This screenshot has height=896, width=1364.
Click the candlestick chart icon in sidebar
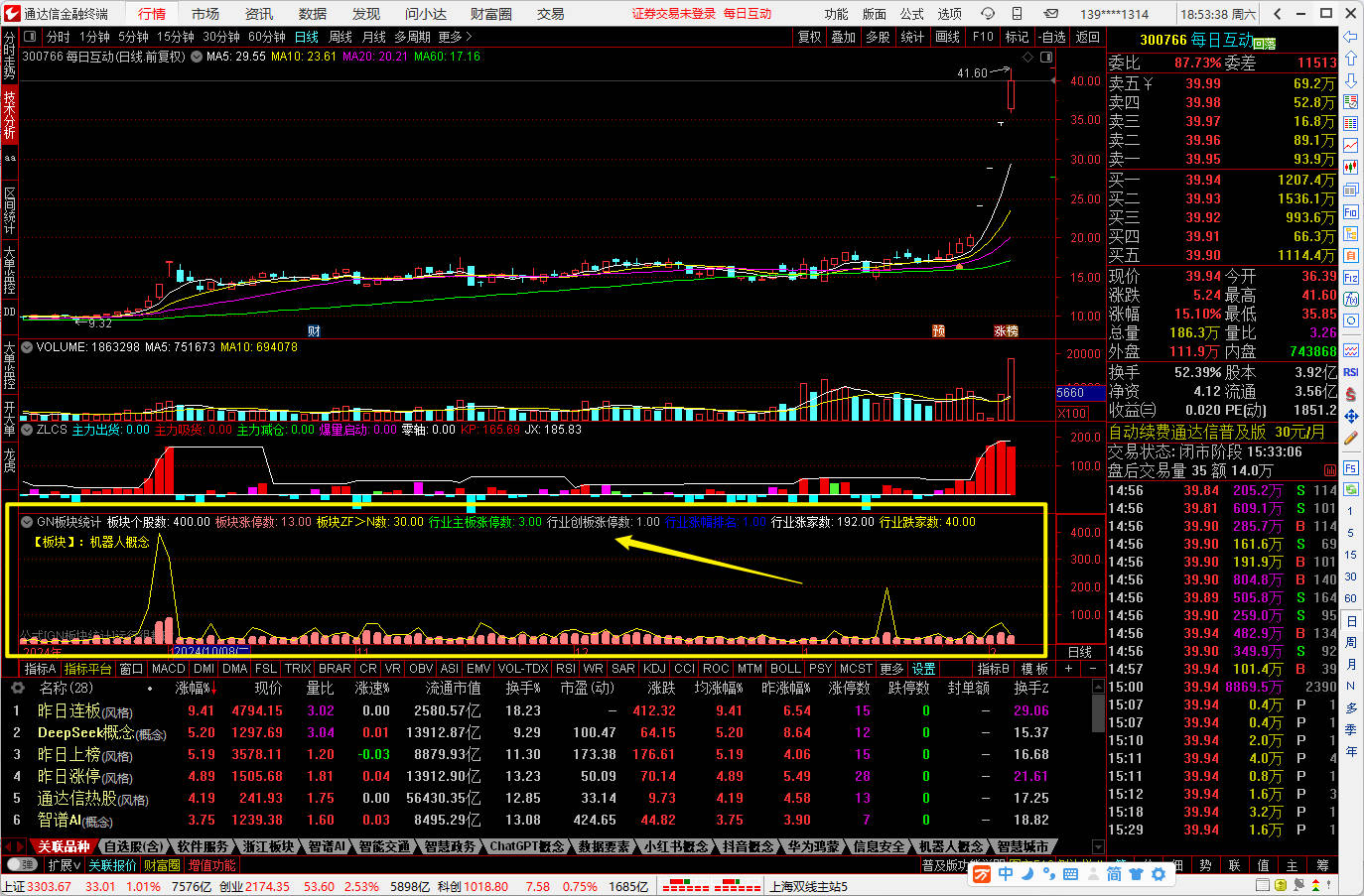(x=1351, y=167)
